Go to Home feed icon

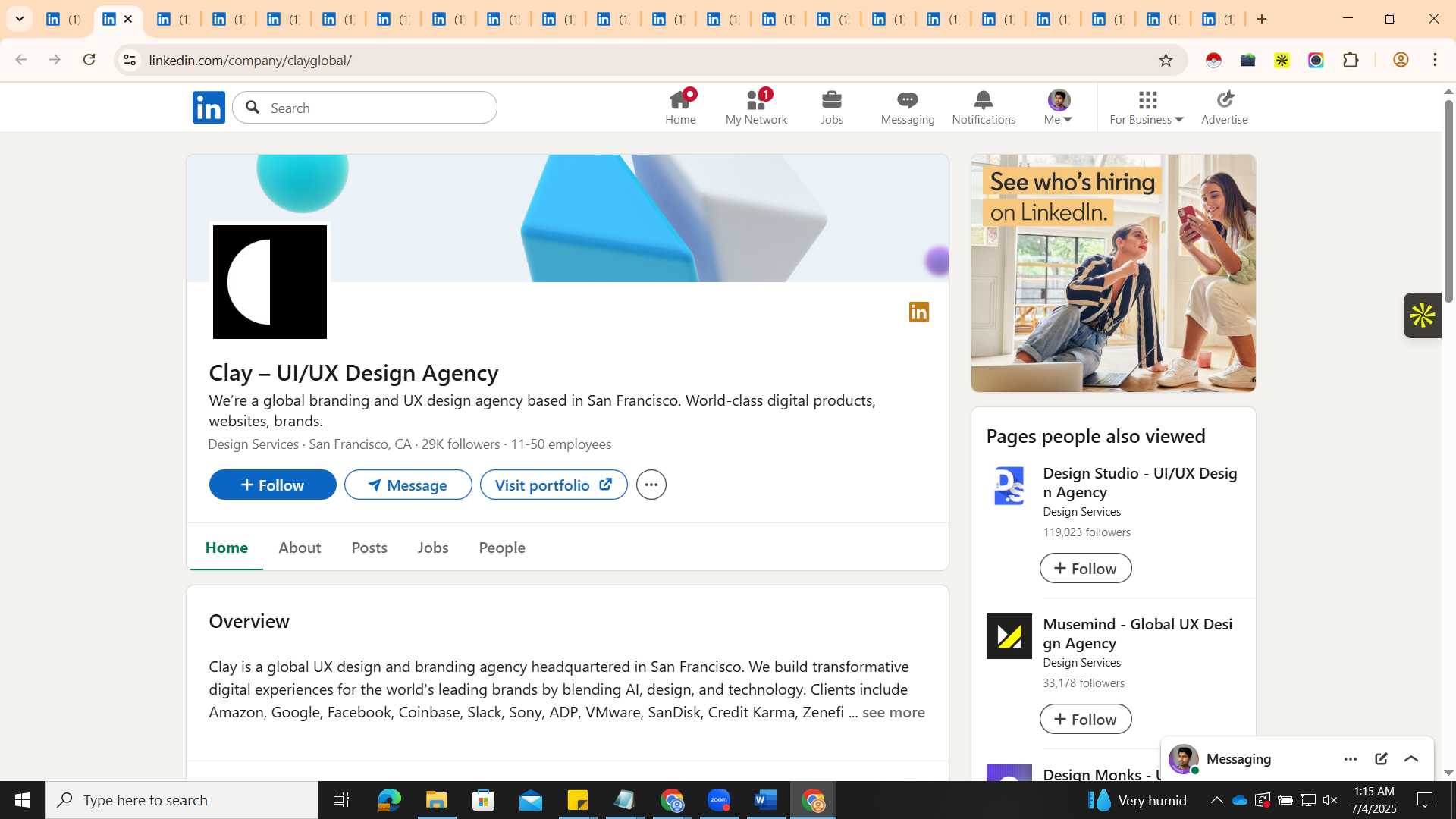pyautogui.click(x=680, y=99)
